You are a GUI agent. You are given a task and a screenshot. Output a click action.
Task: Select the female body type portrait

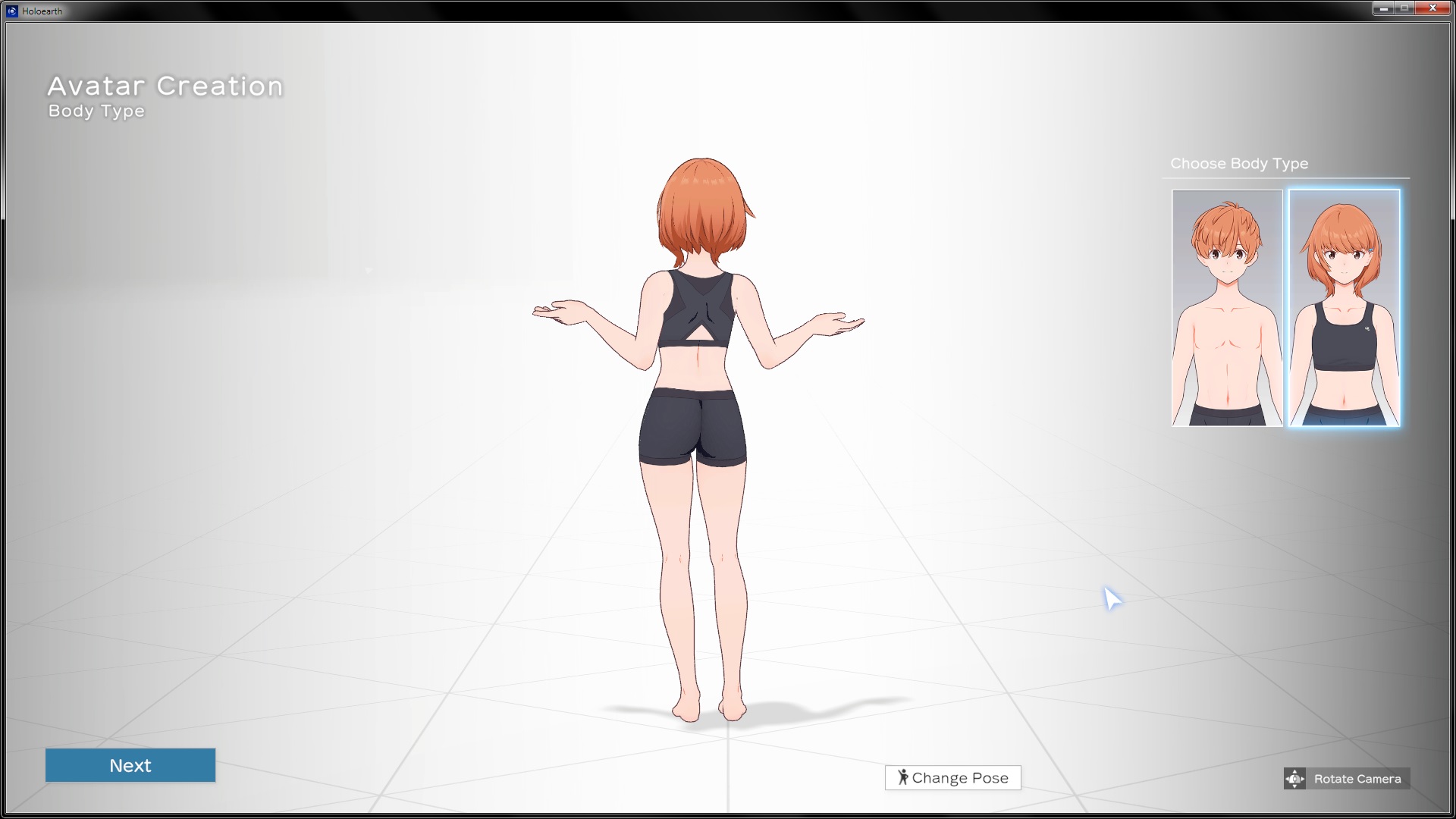[1344, 308]
